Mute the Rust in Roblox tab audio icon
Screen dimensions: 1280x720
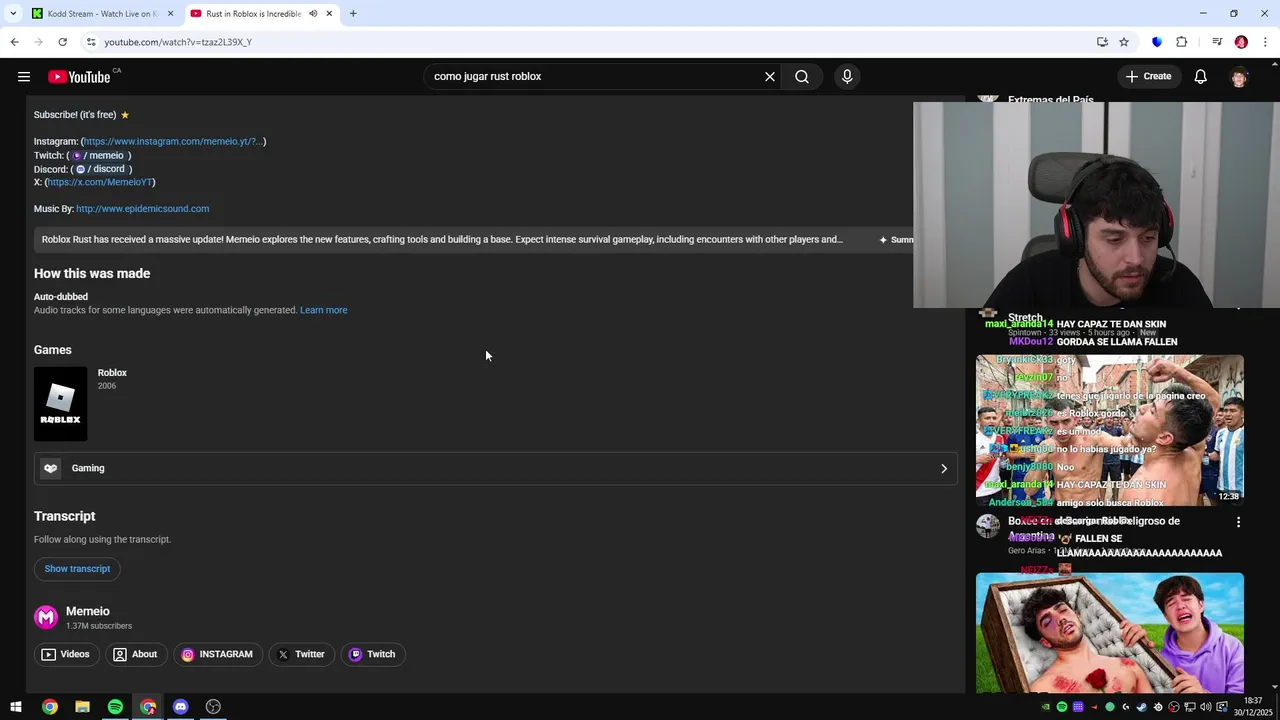tap(313, 14)
